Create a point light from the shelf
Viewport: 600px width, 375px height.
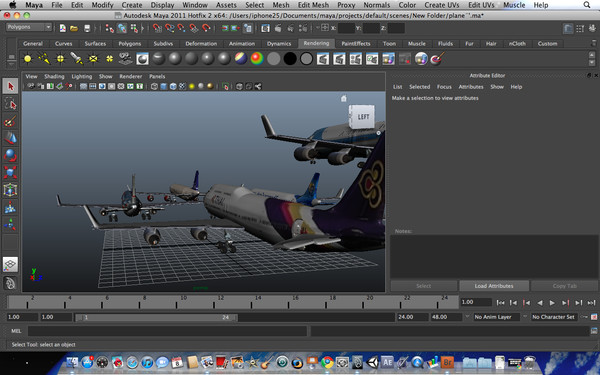click(60, 59)
